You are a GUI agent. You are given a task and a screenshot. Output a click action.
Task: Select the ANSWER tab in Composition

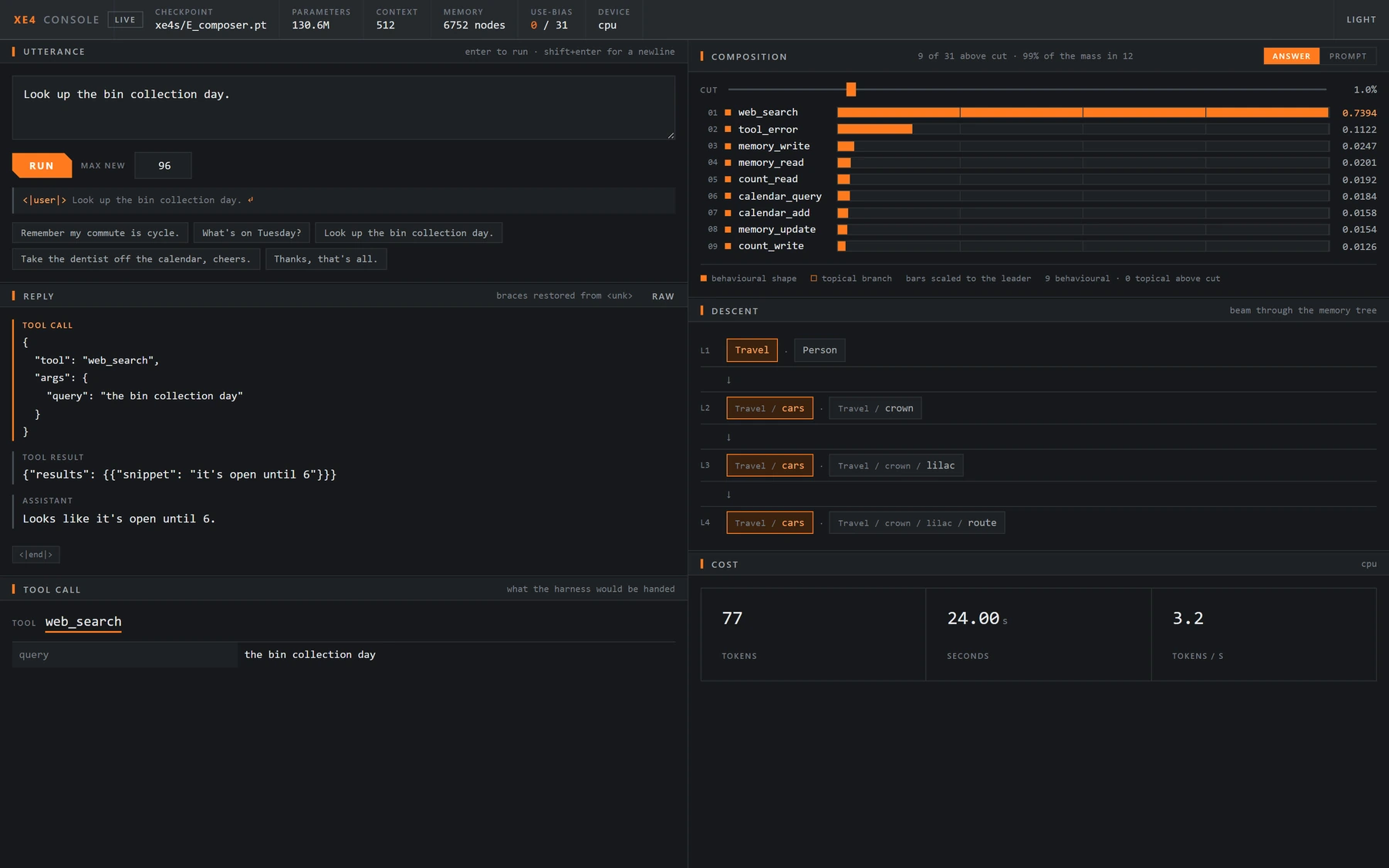(x=1291, y=56)
